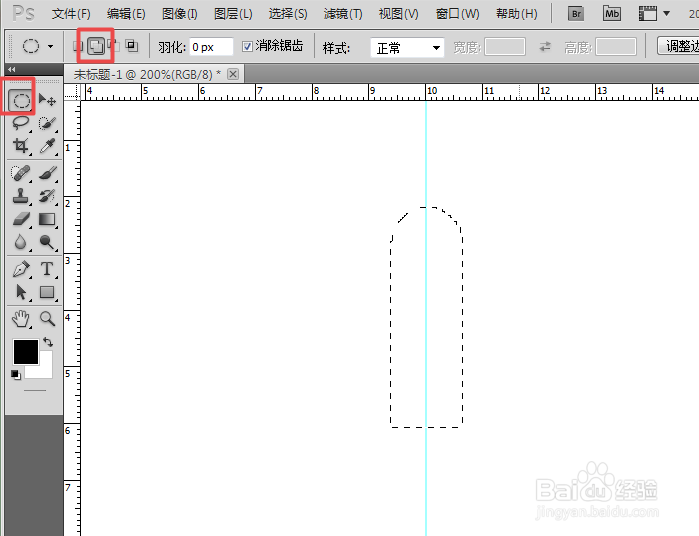
Task: Click the ruler origin corner box
Action: (72, 92)
